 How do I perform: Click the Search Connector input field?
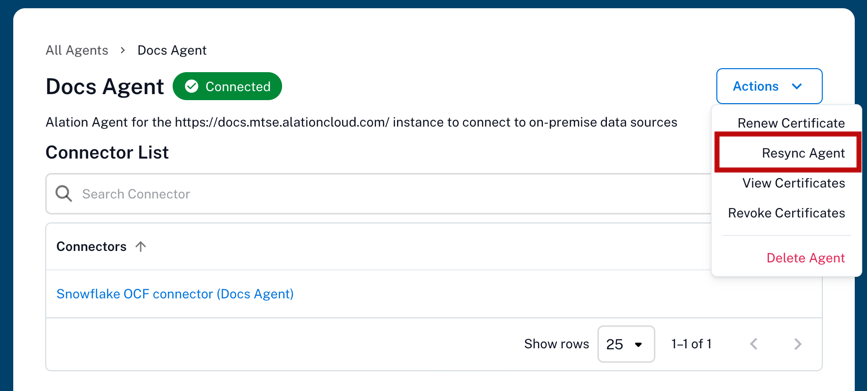(379, 194)
